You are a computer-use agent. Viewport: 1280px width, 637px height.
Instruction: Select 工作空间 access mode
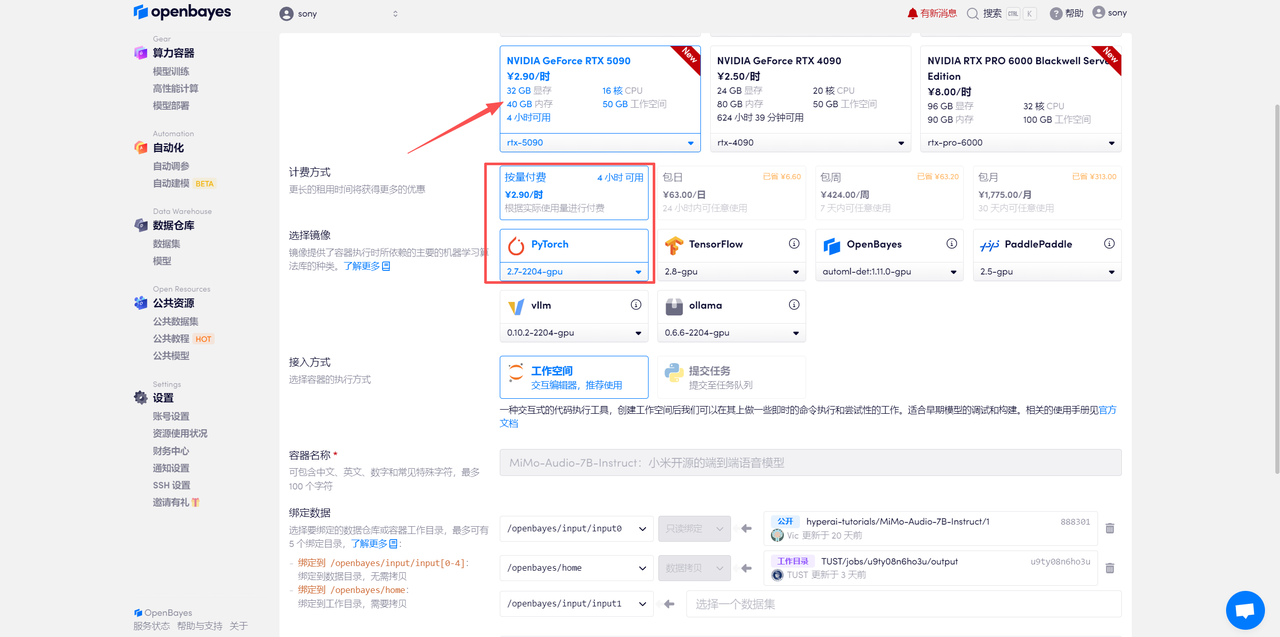(574, 378)
